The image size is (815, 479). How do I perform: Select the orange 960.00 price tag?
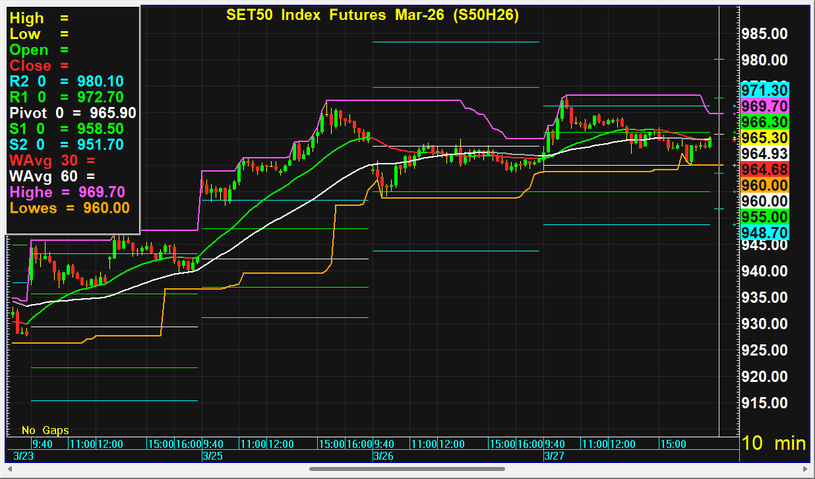tap(765, 185)
